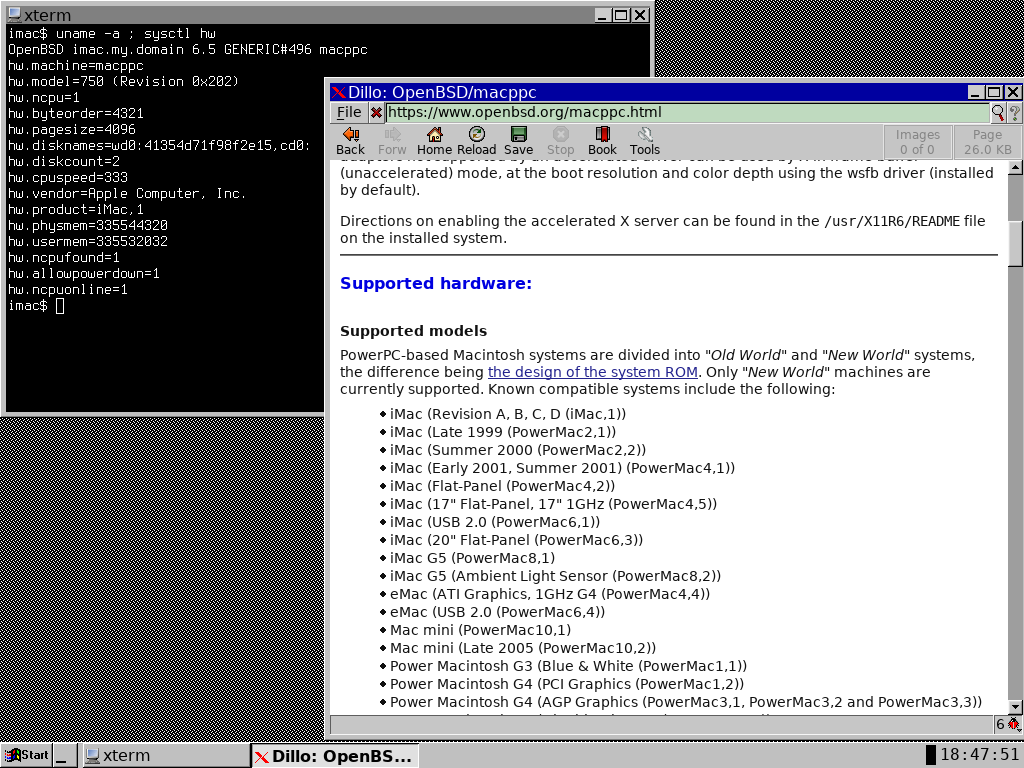This screenshot has height=768, width=1024.
Task: Click list item 'eMac (USB 2.0 (PowerMac6,4))'
Action: tap(497, 612)
